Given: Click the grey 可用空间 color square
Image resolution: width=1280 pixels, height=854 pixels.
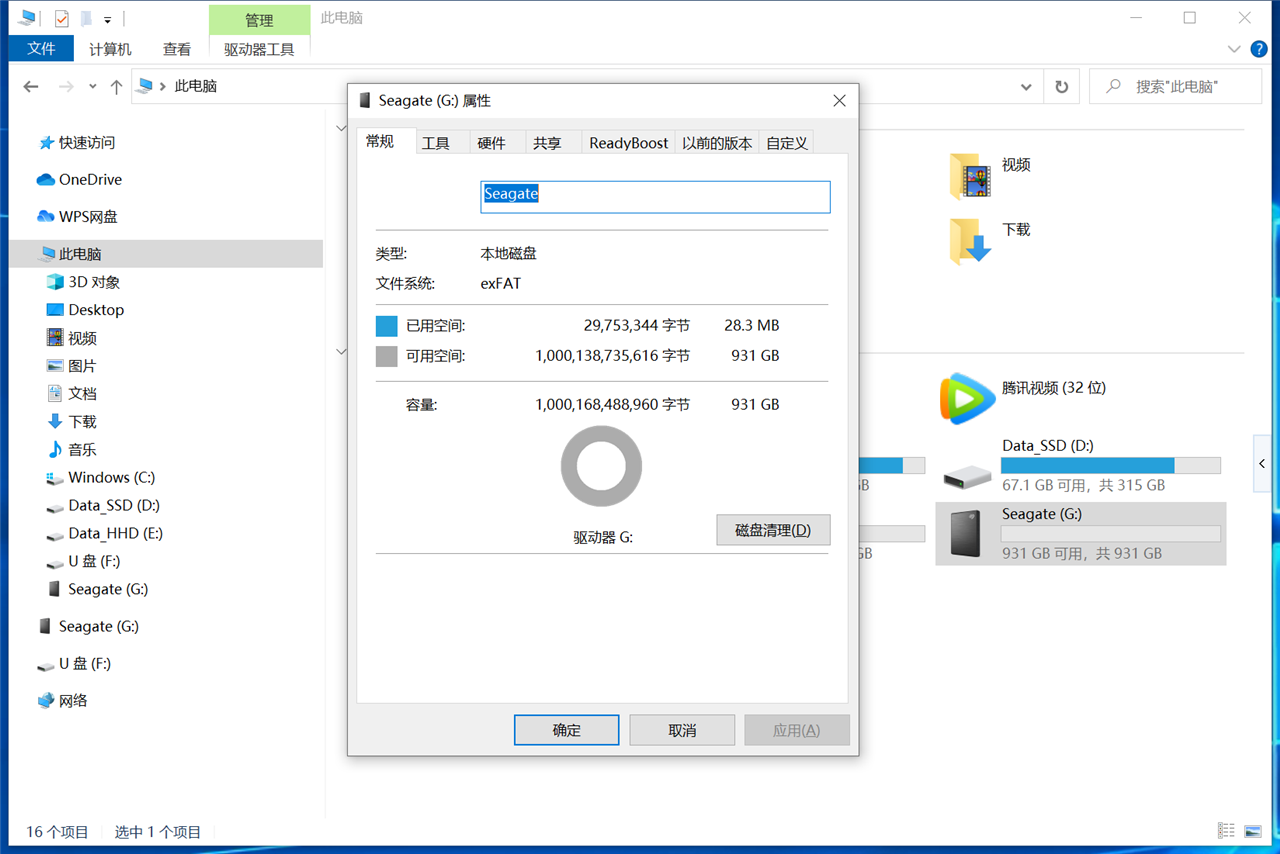Looking at the screenshot, I should point(386,356).
